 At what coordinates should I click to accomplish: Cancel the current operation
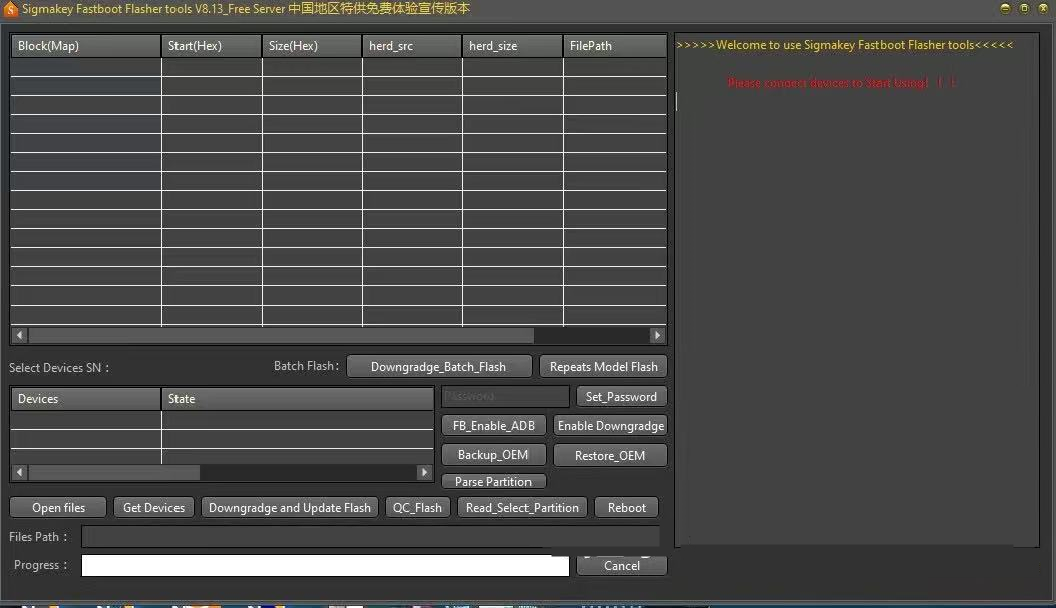[622, 566]
